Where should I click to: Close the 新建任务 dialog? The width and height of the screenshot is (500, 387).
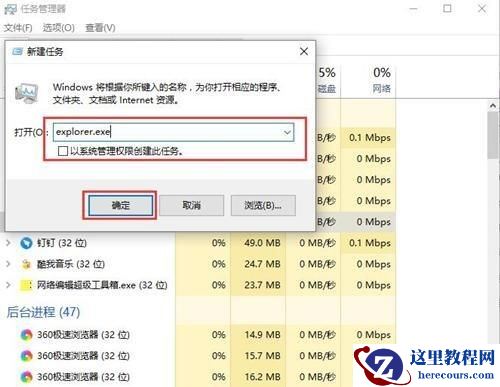pyautogui.click(x=304, y=52)
